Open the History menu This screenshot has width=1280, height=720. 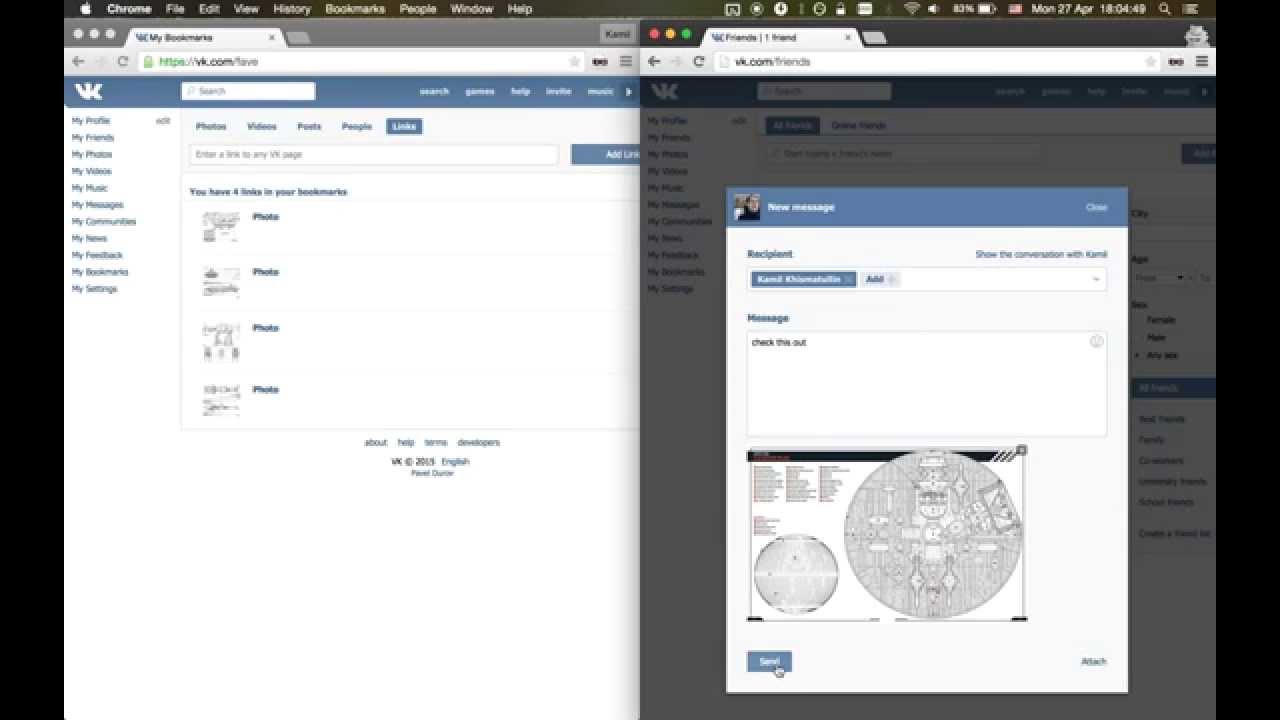click(291, 9)
